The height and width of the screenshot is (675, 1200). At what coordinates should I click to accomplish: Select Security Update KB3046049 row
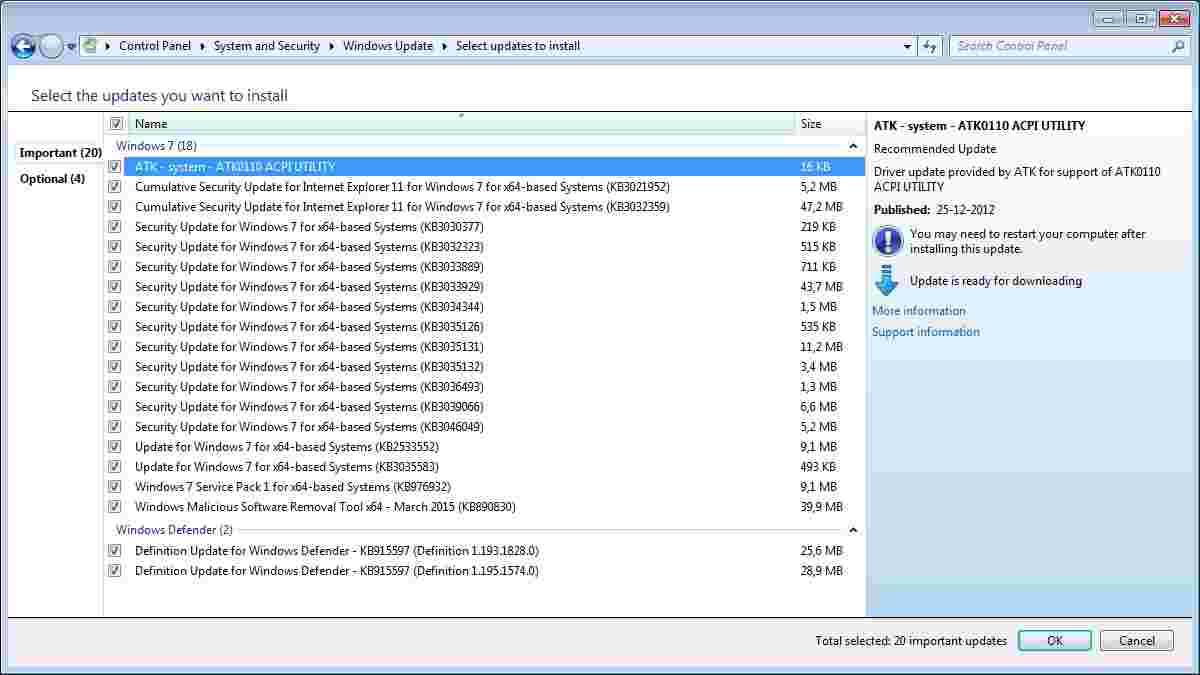[485, 427]
